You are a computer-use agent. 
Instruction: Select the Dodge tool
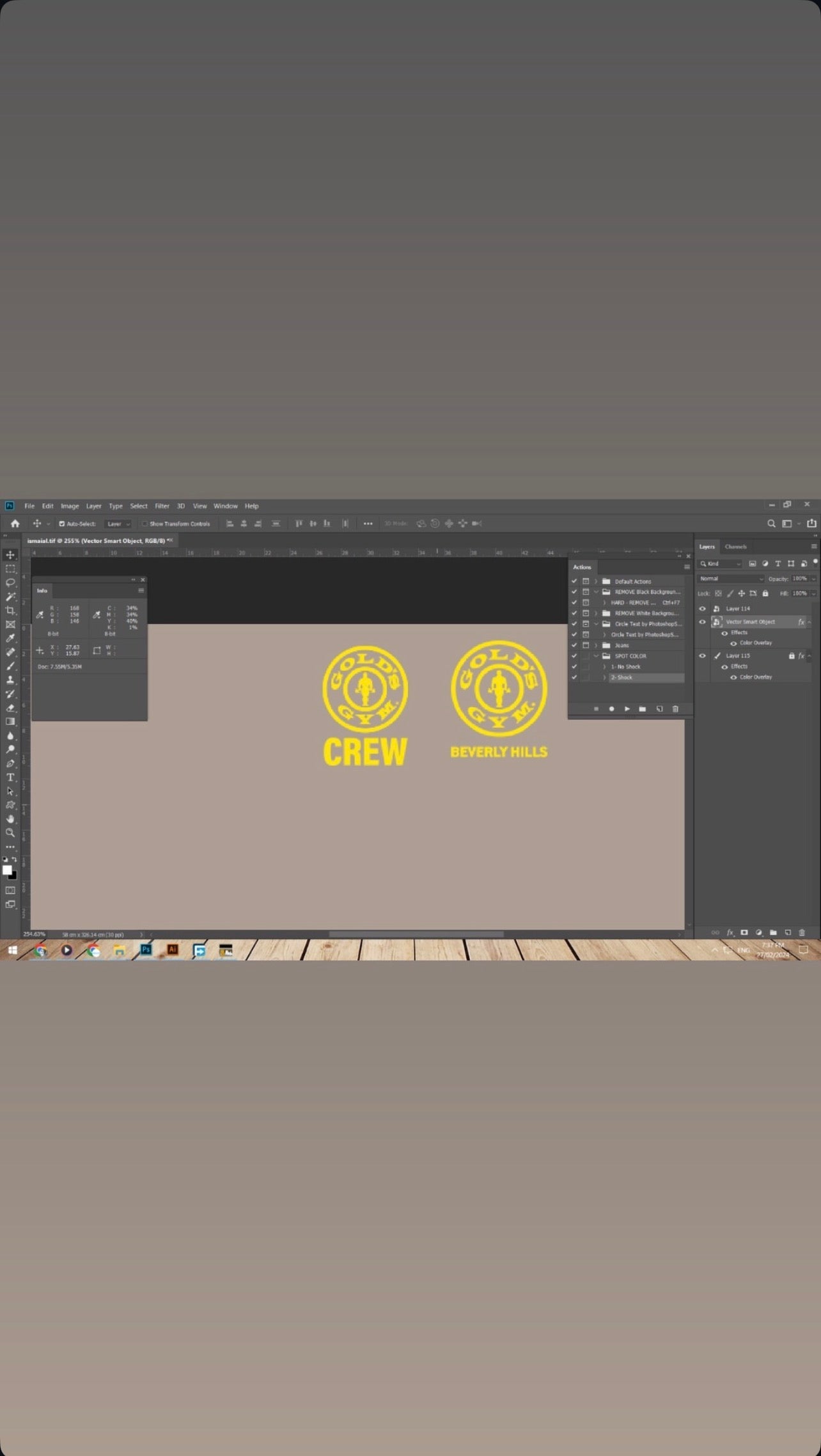(10, 749)
